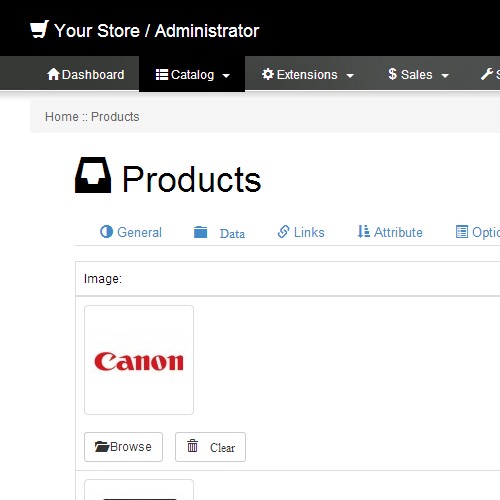
Task: Click the Dashboard home icon
Action: 53,74
